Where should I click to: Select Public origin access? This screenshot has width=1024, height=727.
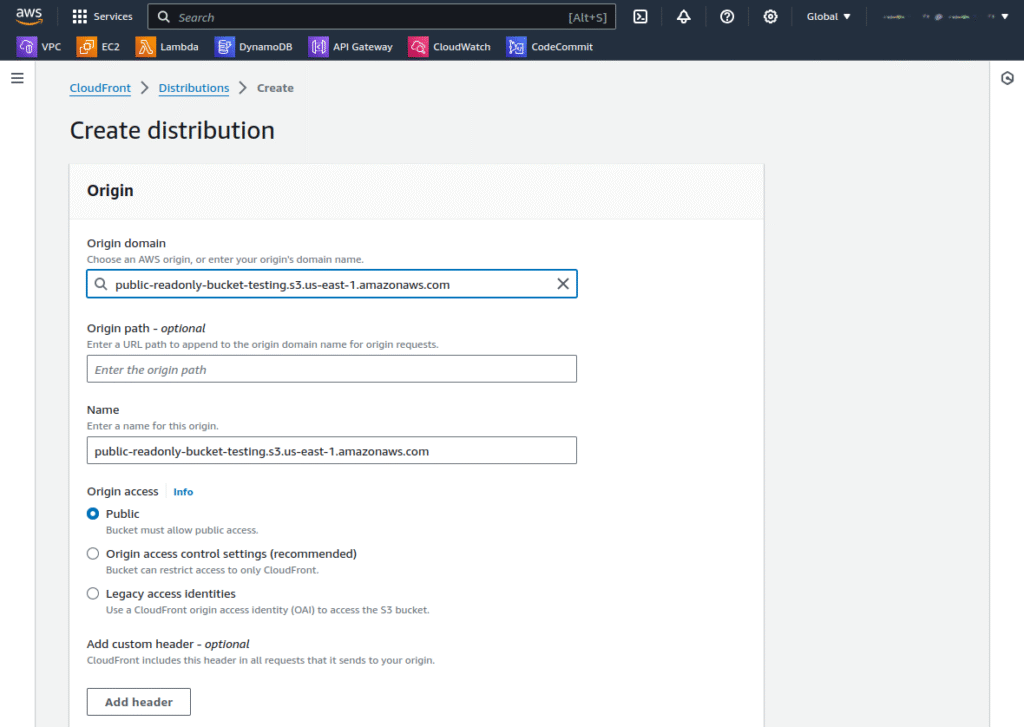click(x=93, y=513)
